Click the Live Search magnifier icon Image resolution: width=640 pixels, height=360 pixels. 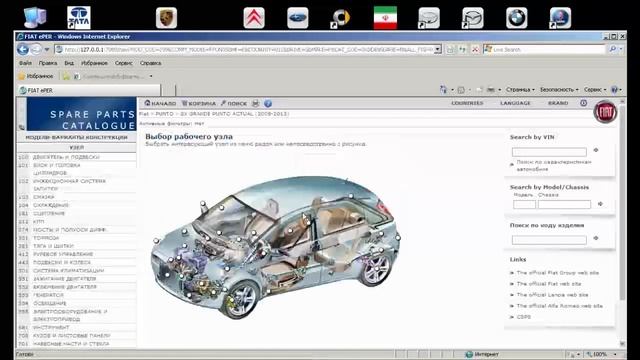[612, 49]
